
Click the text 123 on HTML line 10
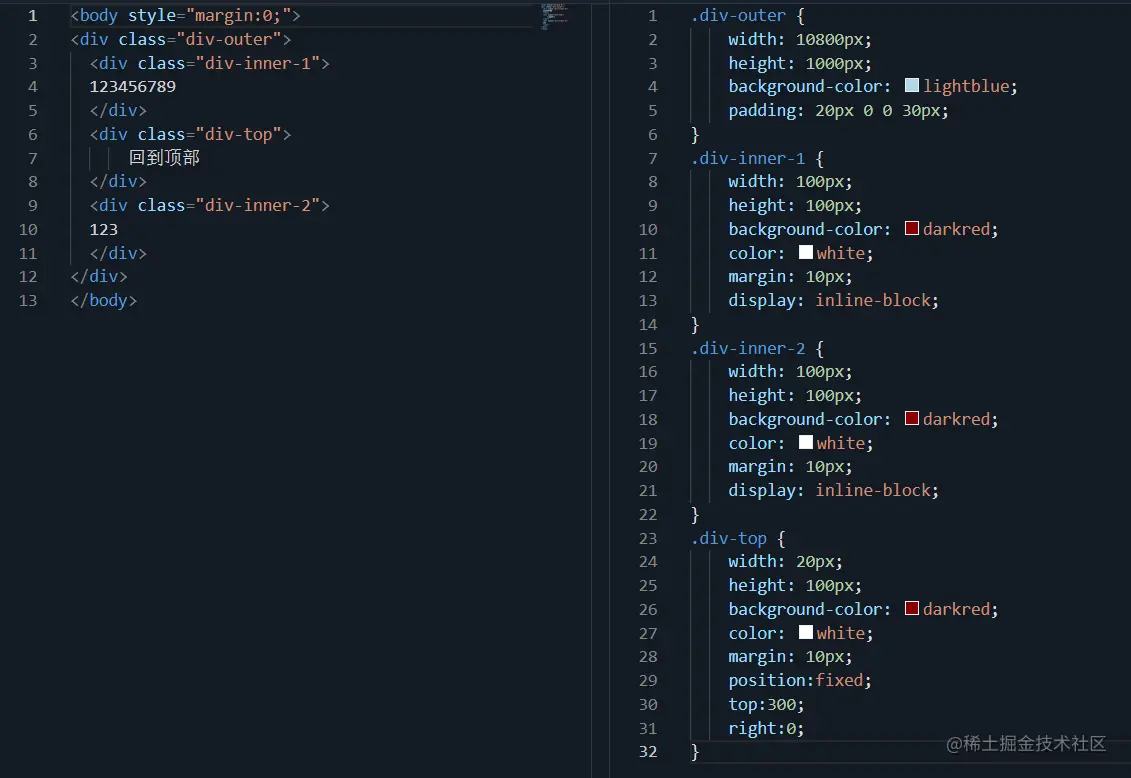104,229
